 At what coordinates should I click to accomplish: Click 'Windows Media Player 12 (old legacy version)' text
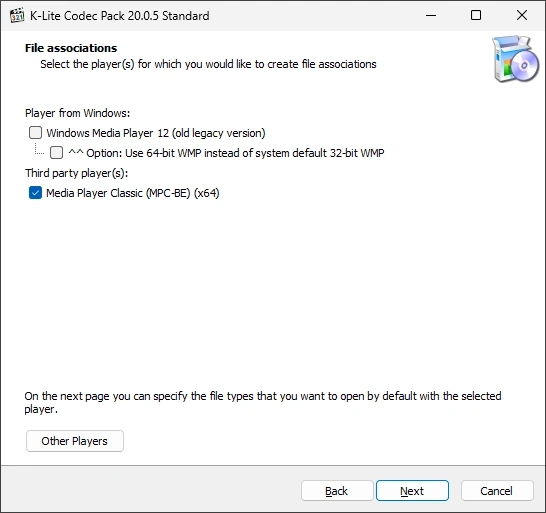point(156,133)
